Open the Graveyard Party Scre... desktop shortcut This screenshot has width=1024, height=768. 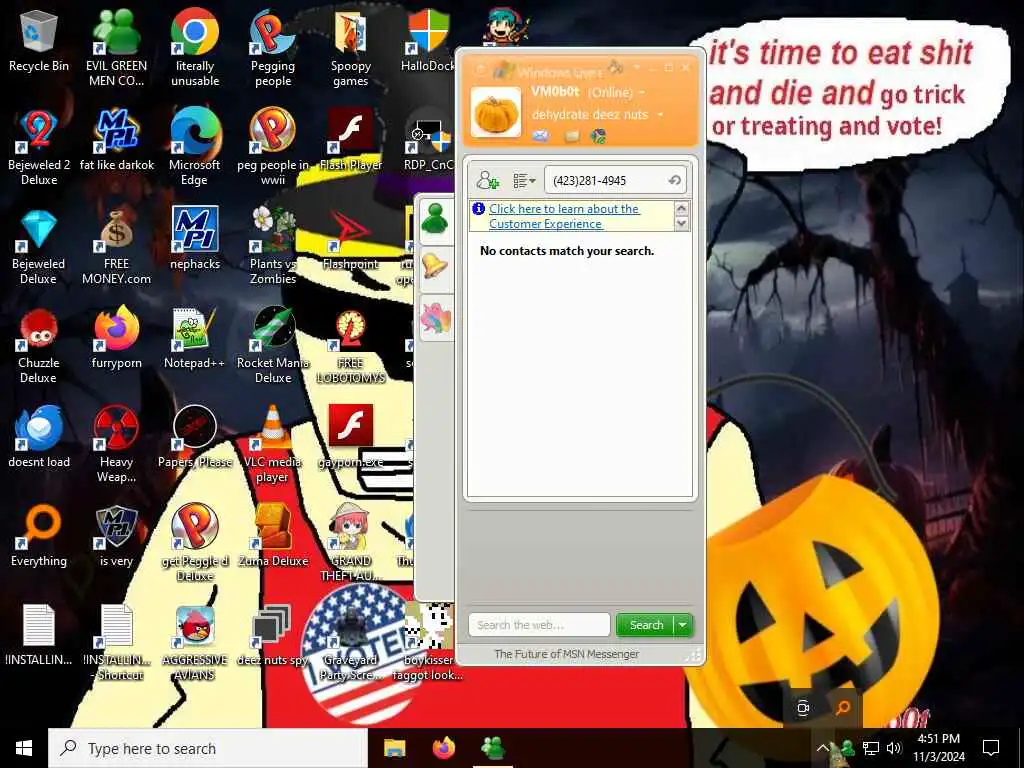(351, 643)
